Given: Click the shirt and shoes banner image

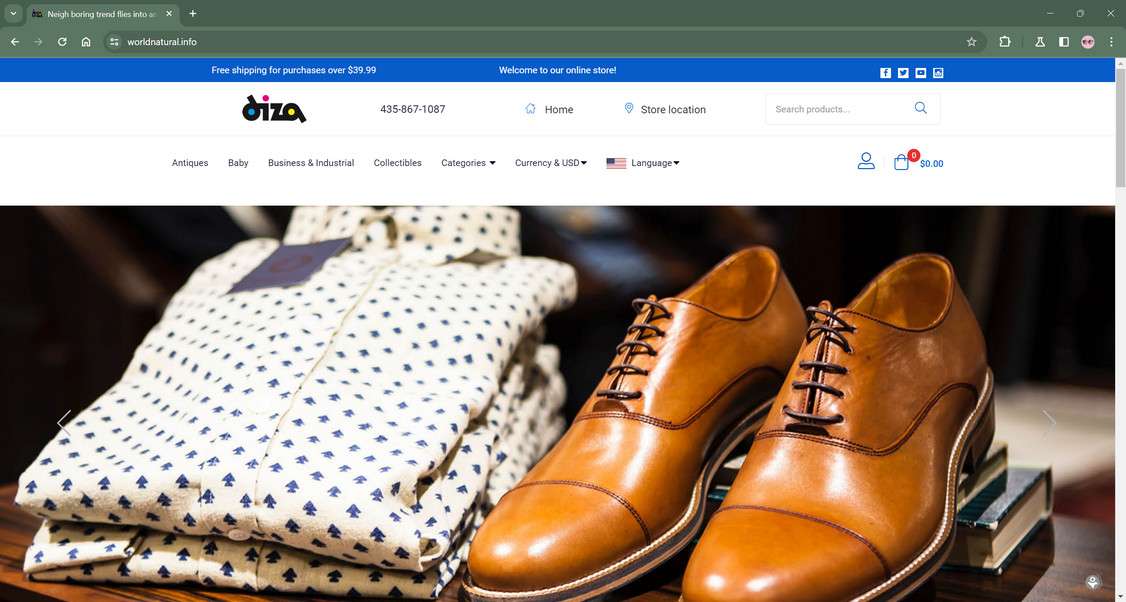Looking at the screenshot, I should coord(557,404).
